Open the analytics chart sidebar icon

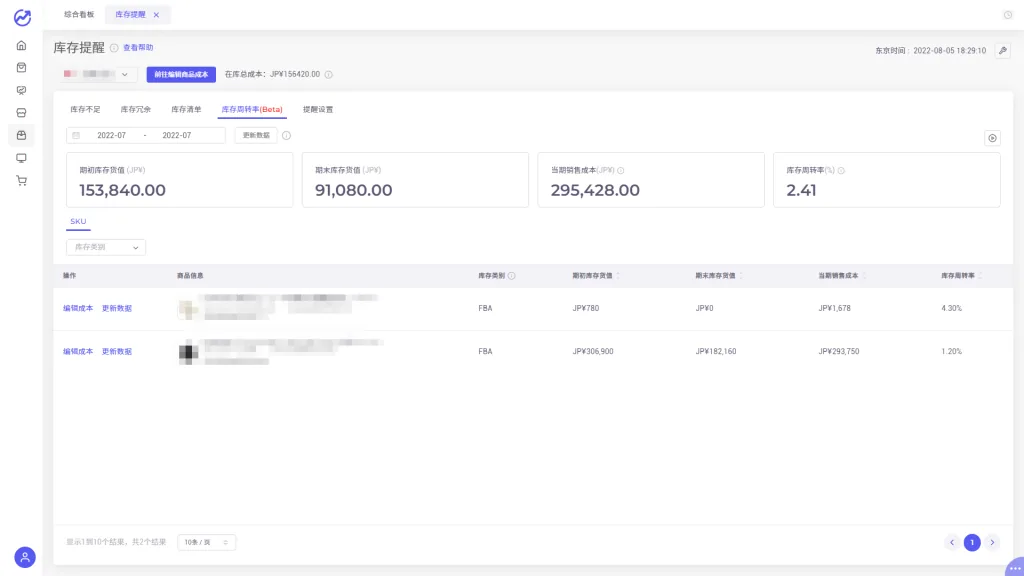(22, 90)
